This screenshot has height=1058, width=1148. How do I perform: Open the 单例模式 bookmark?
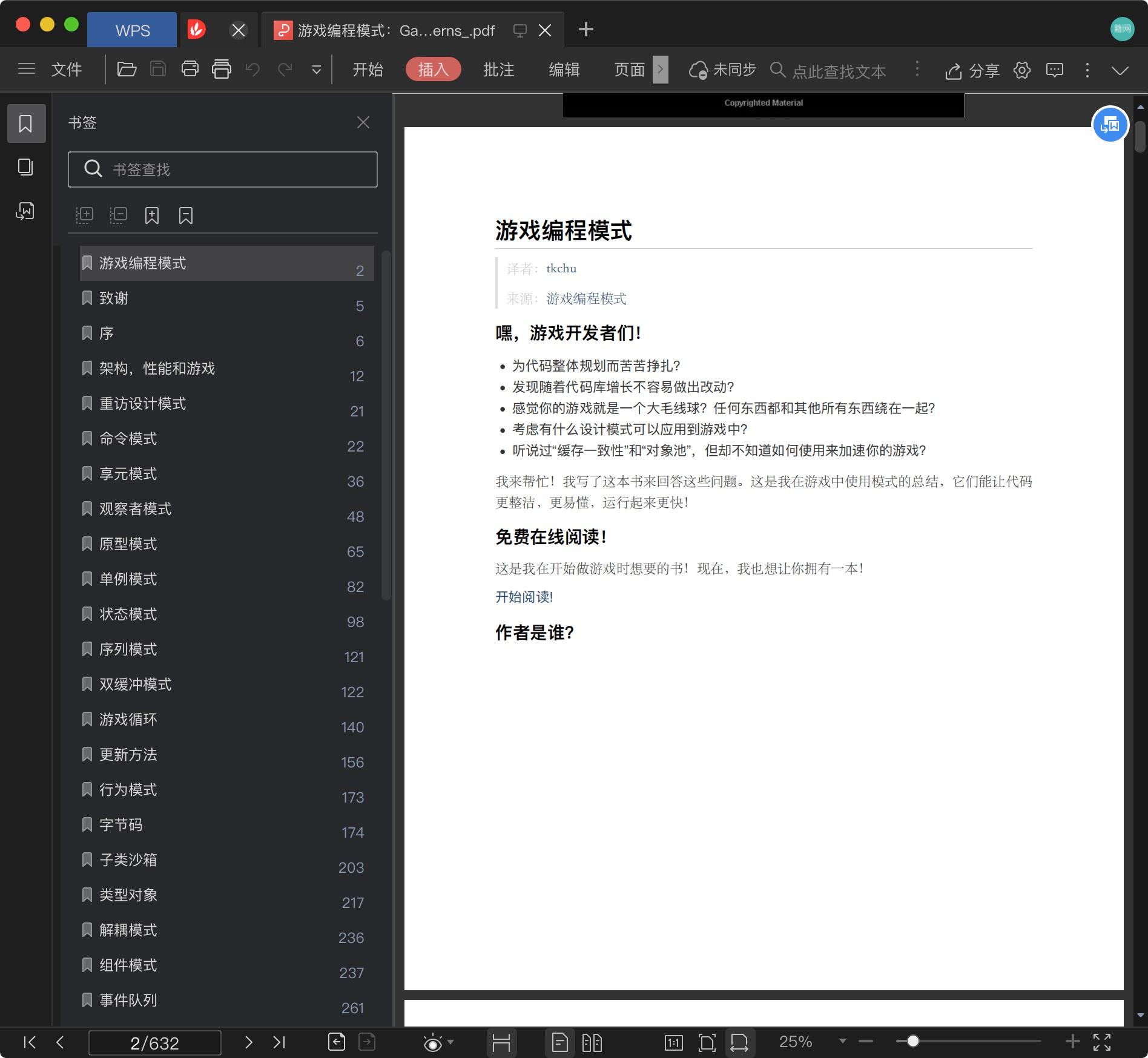[x=226, y=579]
